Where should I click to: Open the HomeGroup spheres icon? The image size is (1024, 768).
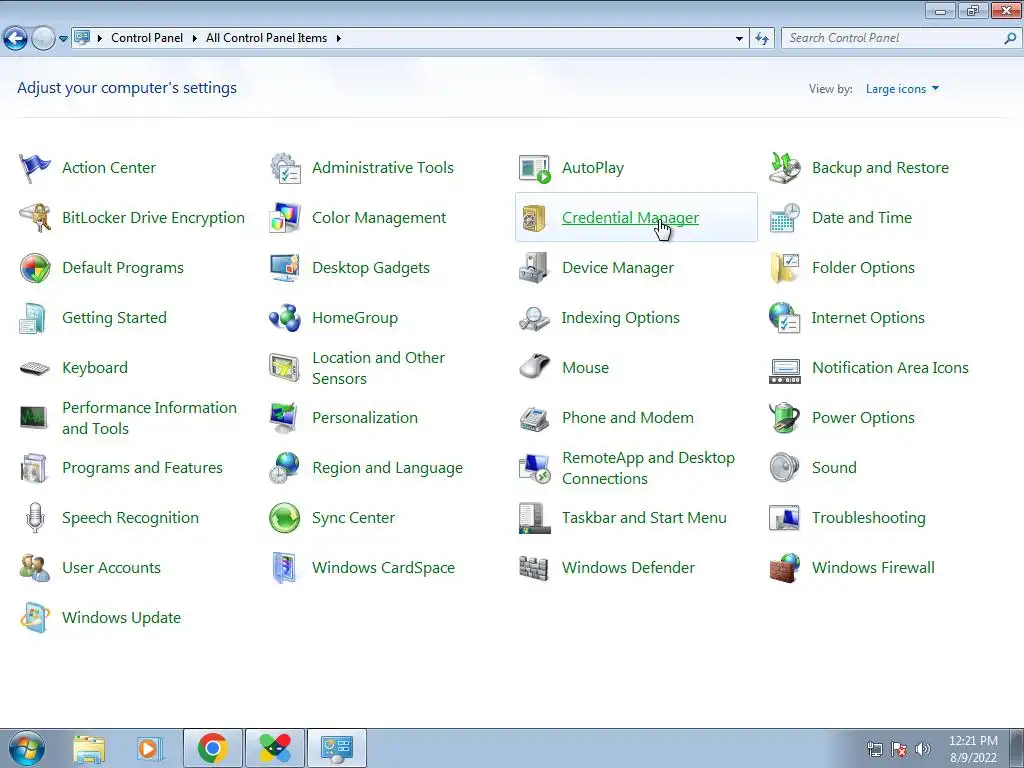(285, 318)
